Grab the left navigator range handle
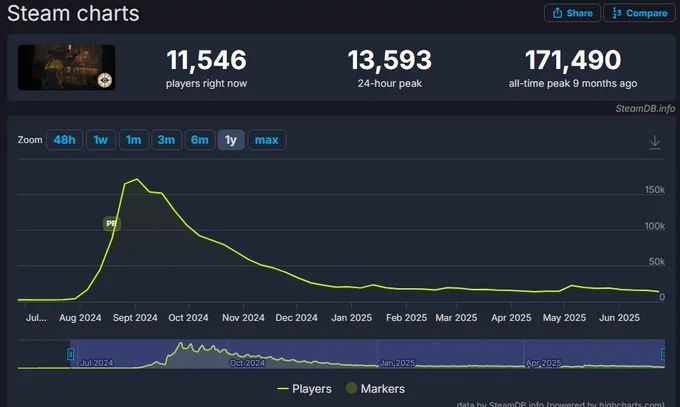 71,354
